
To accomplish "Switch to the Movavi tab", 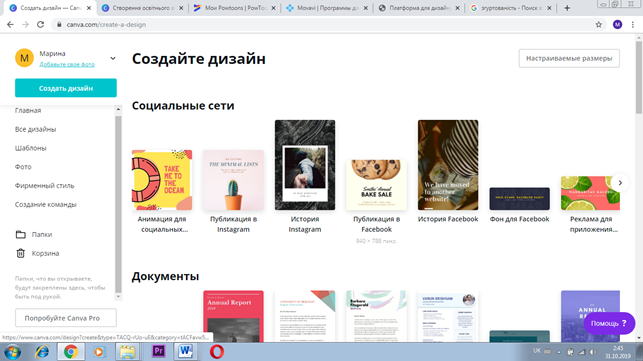I will tap(327, 8).
